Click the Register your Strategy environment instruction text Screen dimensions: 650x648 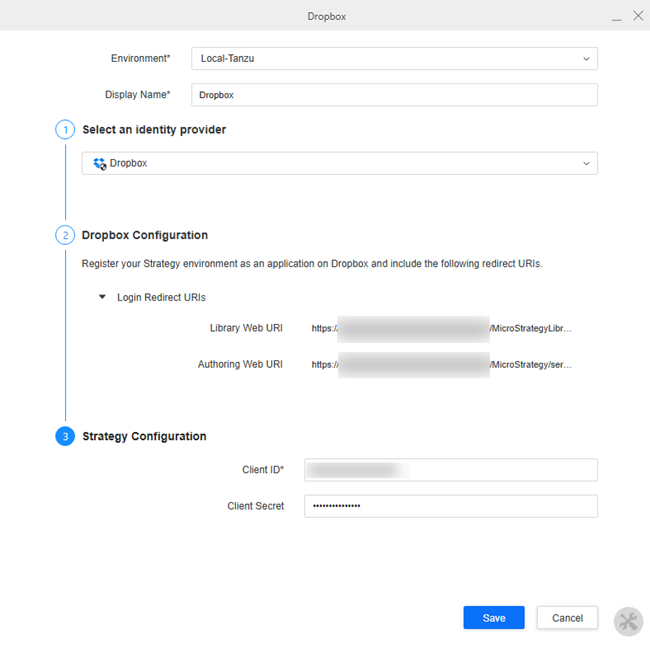click(x=312, y=264)
